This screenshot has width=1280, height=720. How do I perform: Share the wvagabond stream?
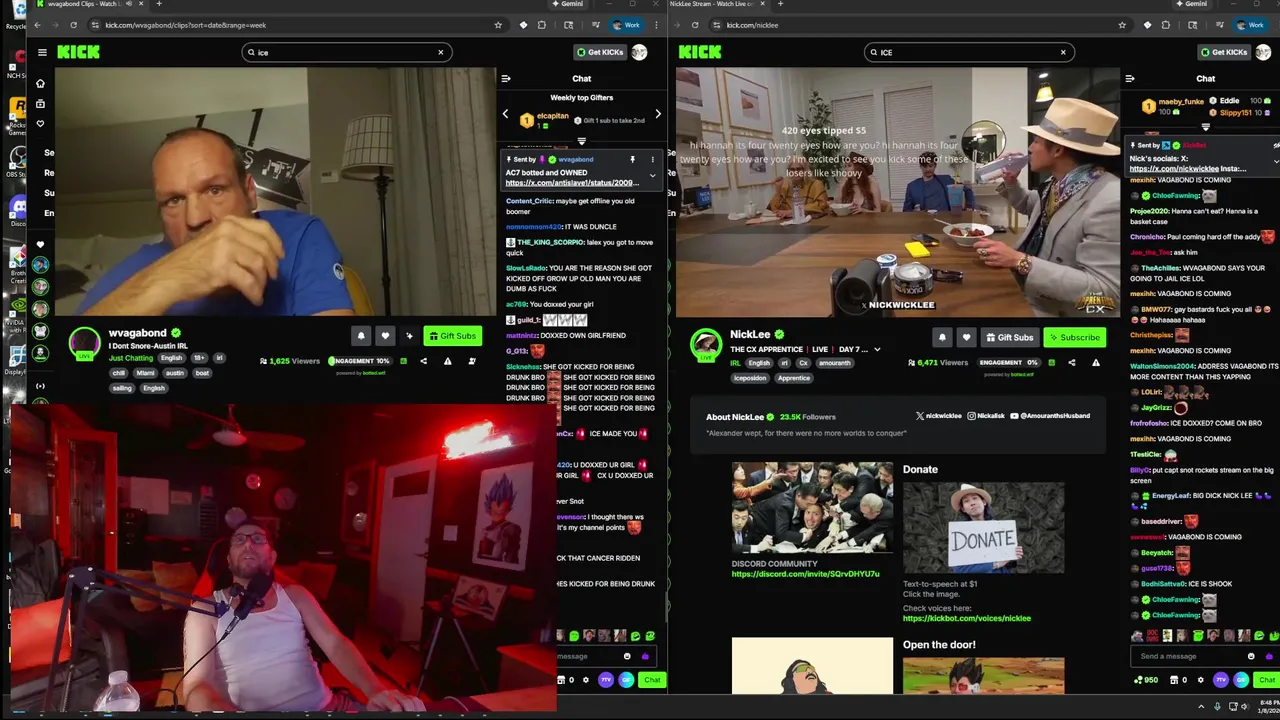click(x=423, y=361)
